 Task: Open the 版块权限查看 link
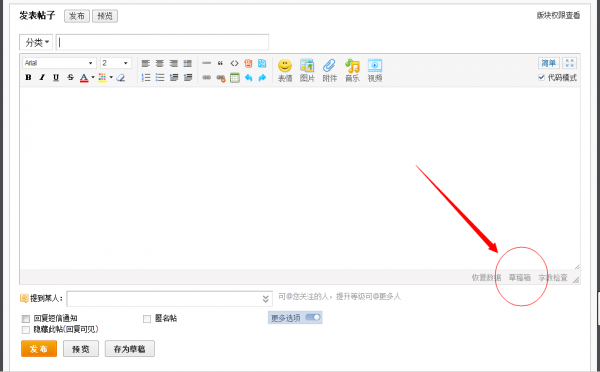point(558,15)
